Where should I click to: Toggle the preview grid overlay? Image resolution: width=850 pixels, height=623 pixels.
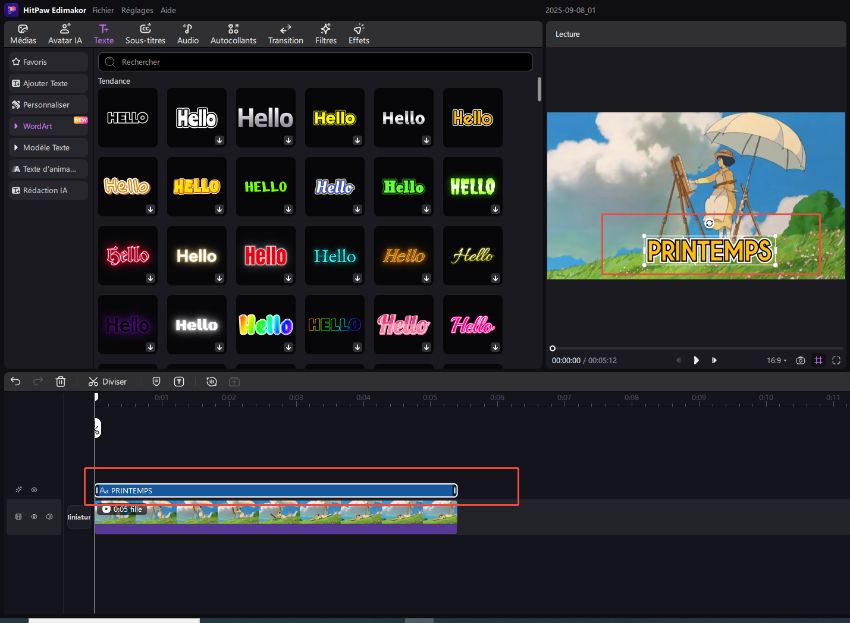819,360
